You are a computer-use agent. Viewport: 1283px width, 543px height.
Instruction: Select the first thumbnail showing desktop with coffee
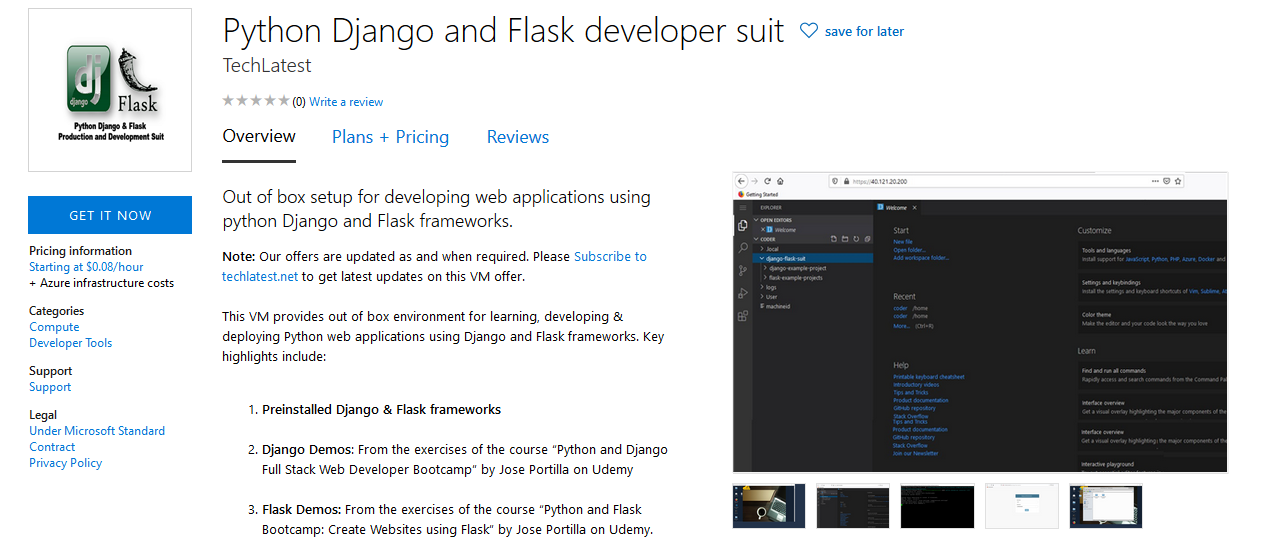(x=769, y=506)
